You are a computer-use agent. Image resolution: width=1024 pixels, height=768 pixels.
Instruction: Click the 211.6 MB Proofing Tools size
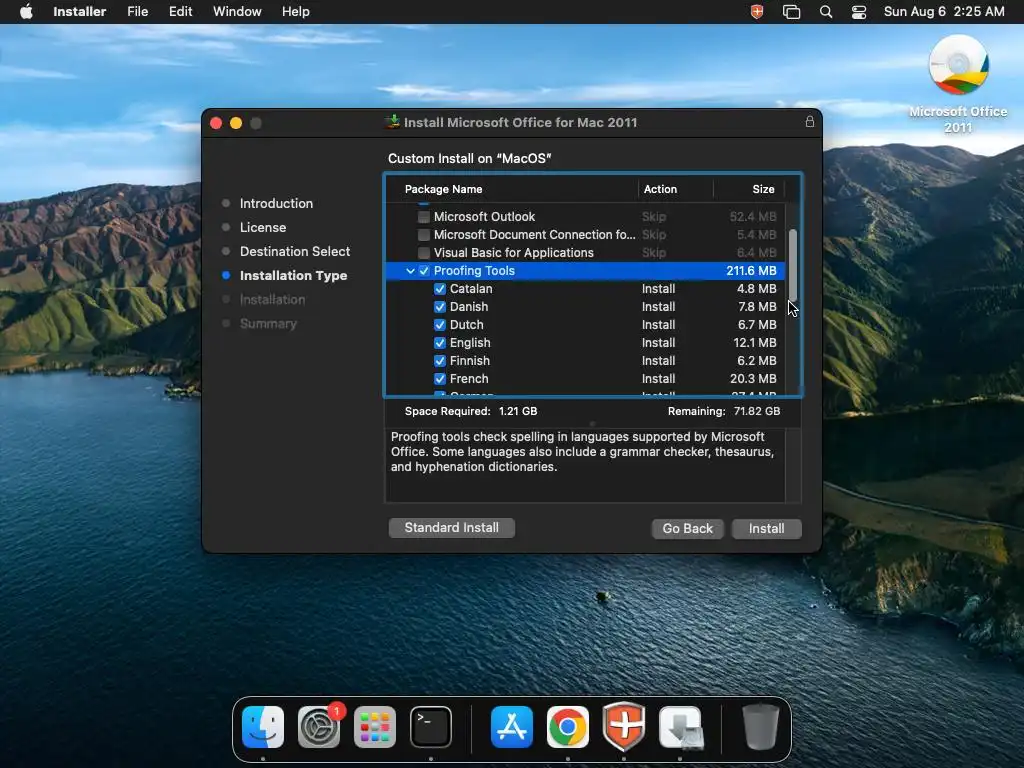(751, 270)
